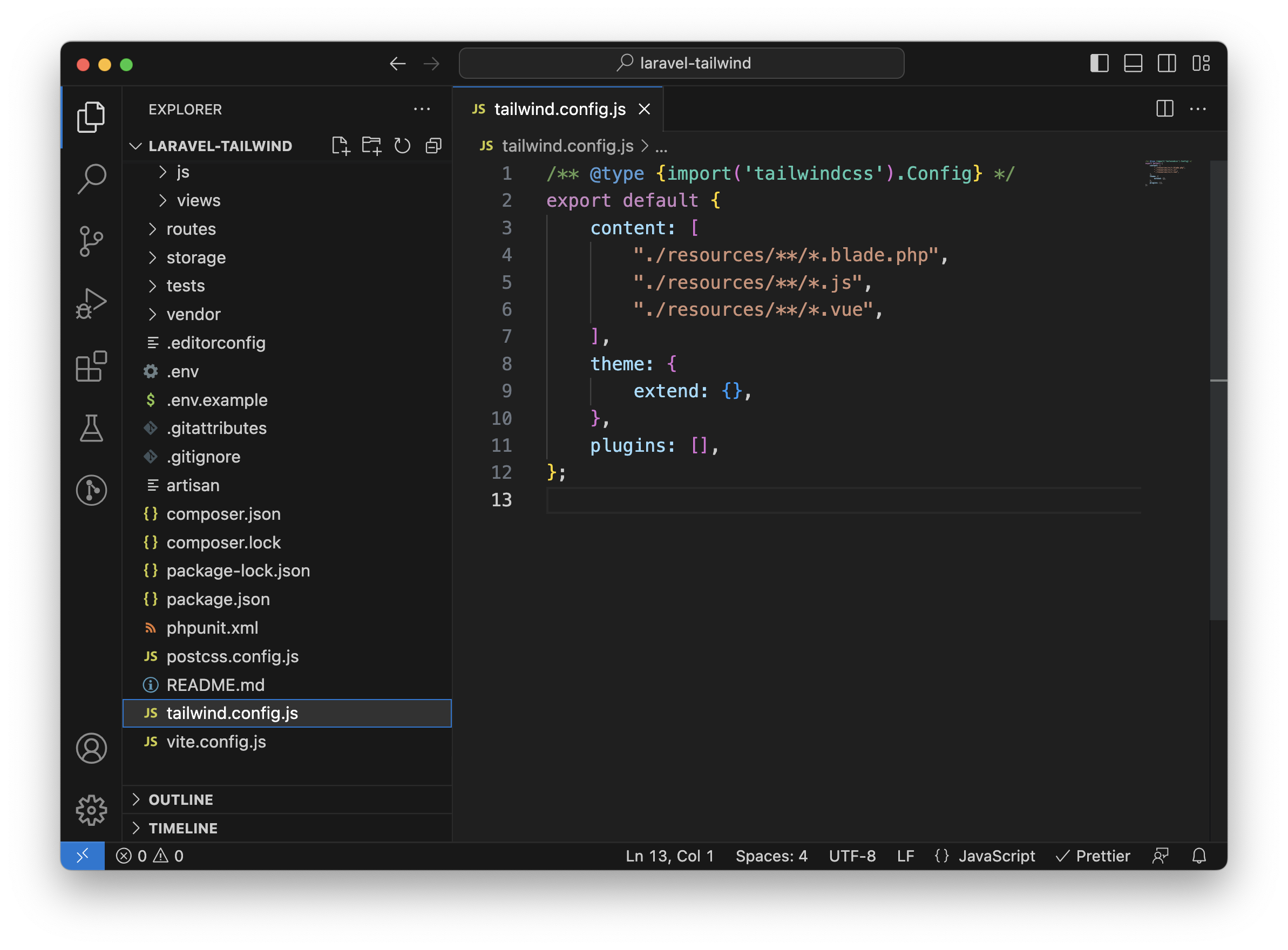The width and height of the screenshot is (1288, 950).
Task: Split the editor to the right
Action: (1165, 108)
